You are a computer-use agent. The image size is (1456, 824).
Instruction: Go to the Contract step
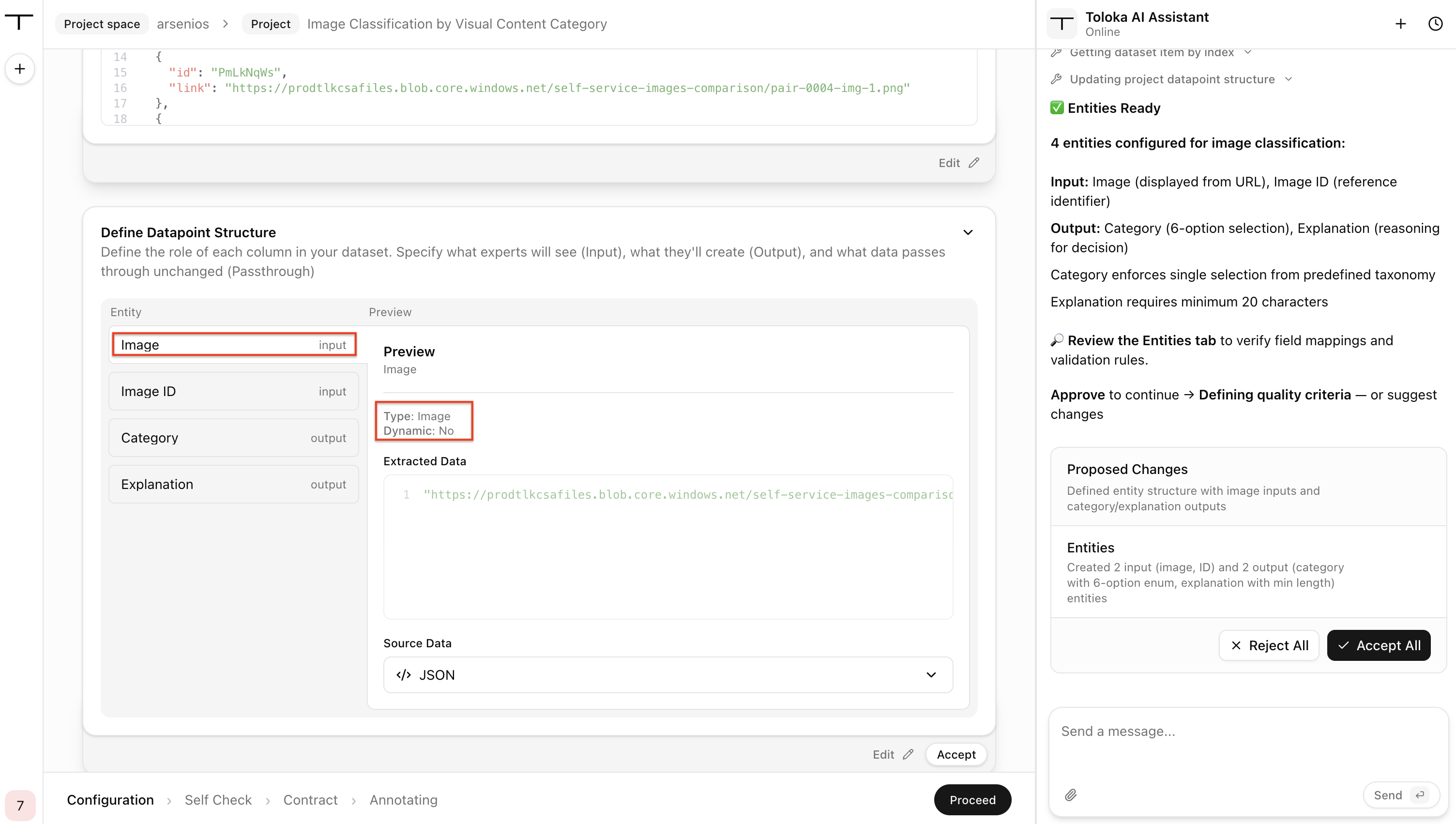[311, 800]
